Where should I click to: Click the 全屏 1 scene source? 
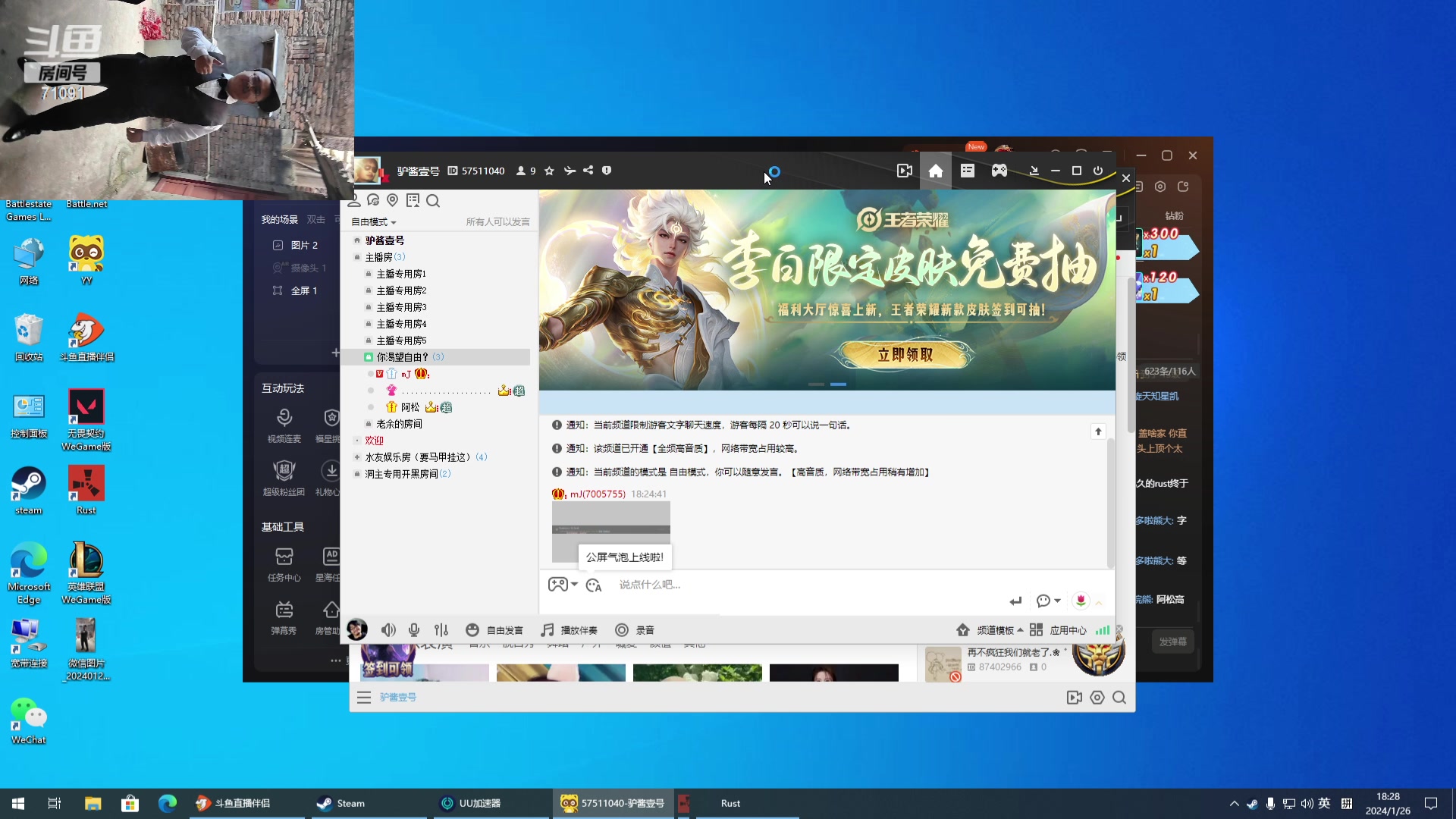[x=304, y=290]
